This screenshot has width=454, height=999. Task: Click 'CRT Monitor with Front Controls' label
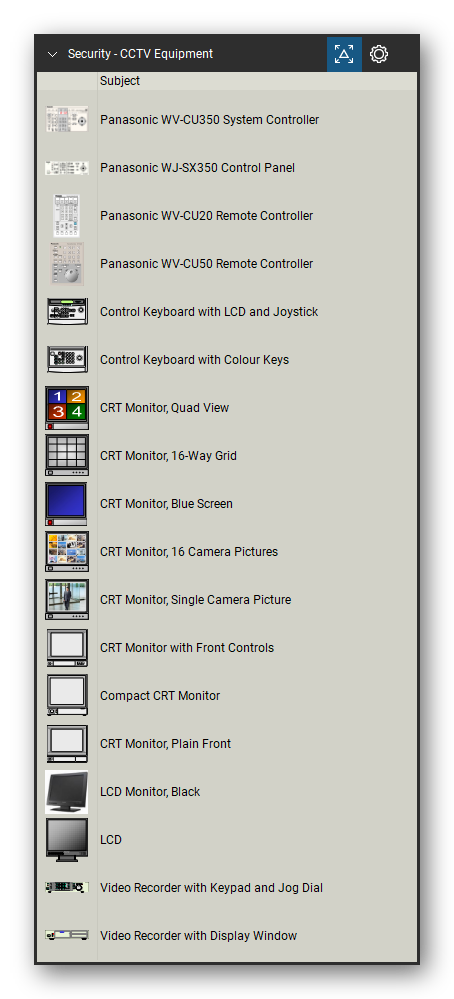click(187, 648)
